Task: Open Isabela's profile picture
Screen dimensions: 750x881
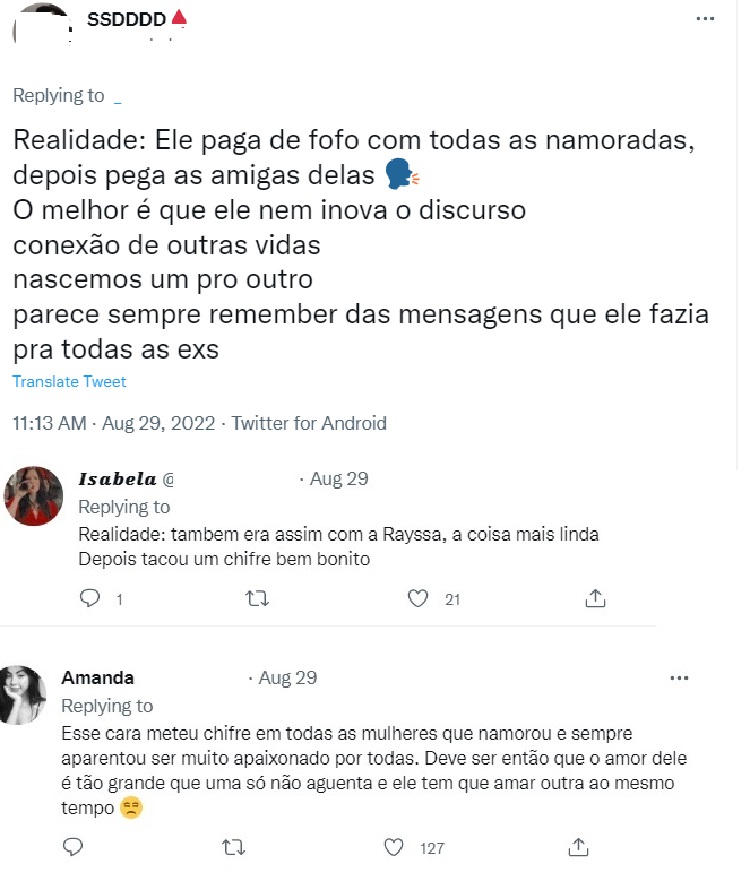Action: (x=34, y=494)
